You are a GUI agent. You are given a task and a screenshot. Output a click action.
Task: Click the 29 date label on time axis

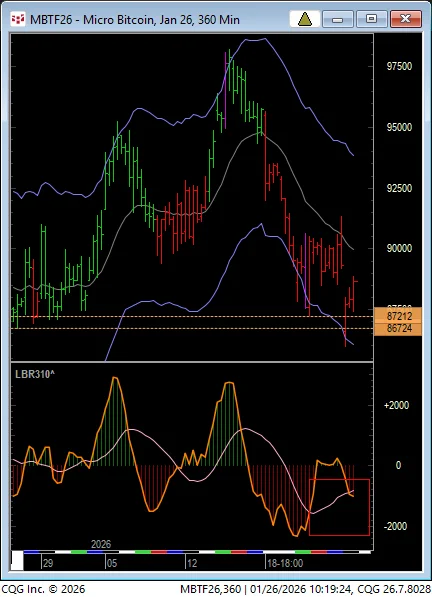(x=48, y=563)
